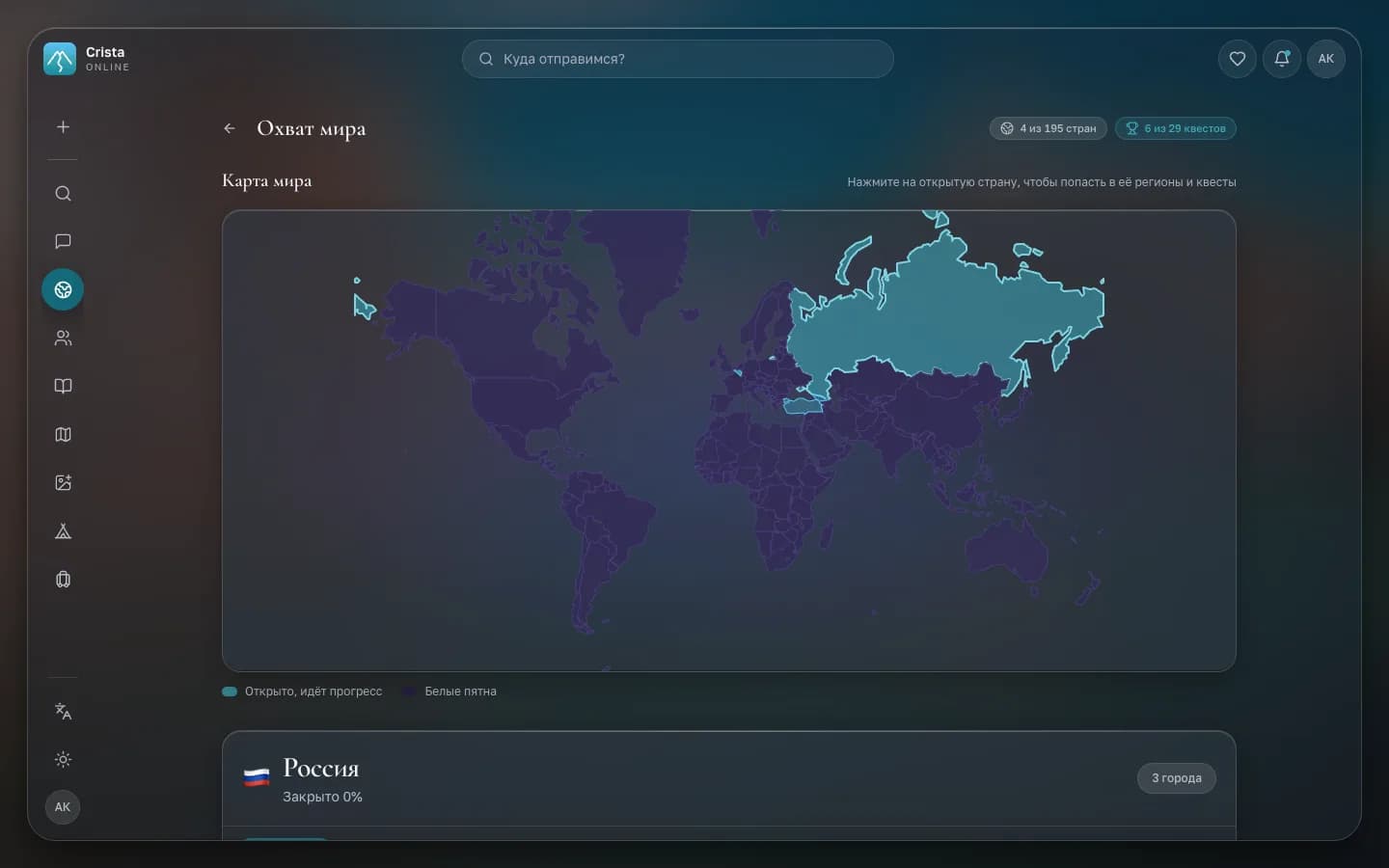The width and height of the screenshot is (1389, 868).
Task: Open the folded map icon in sidebar
Action: coord(63,434)
